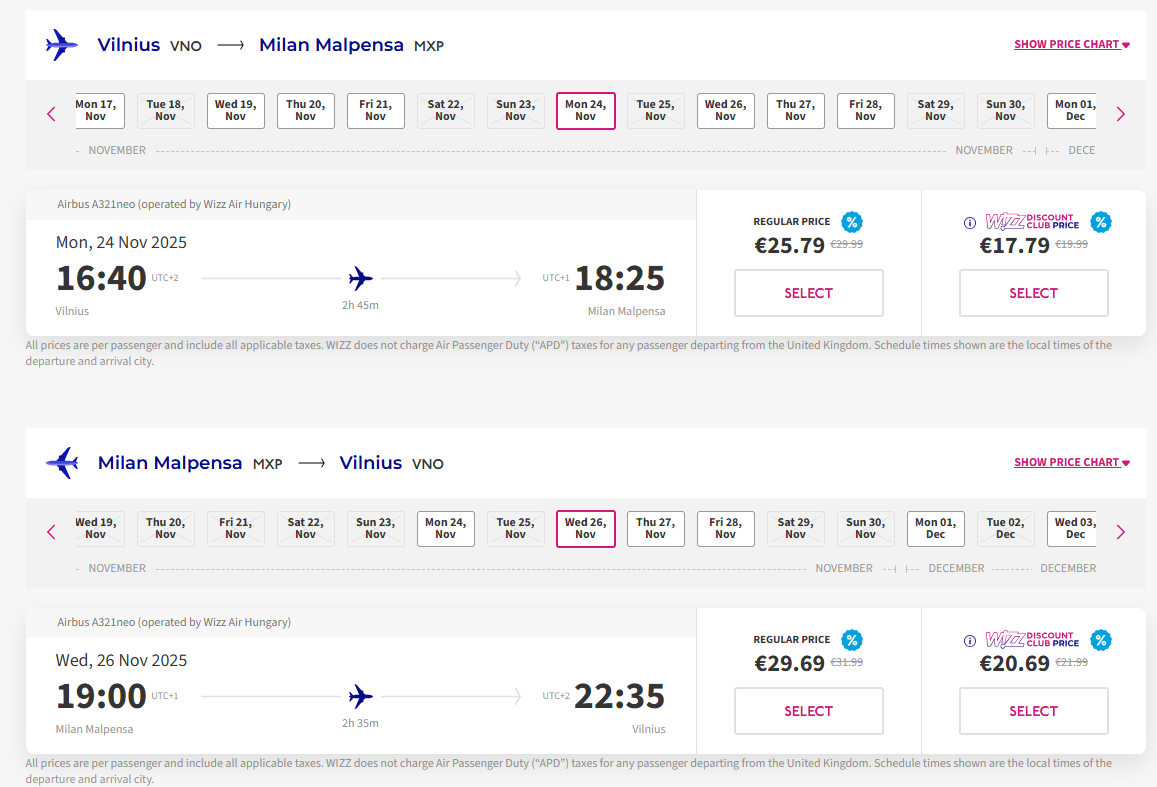Choose Fri 21, Nov in outbound date strip
Screen dimensions: 1157x787
click(x=375, y=110)
